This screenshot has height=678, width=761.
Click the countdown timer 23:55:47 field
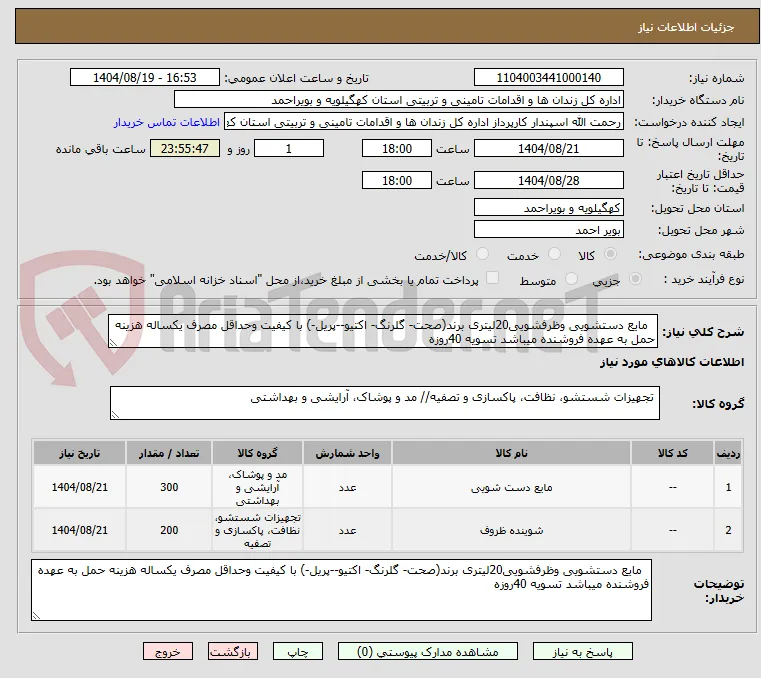point(184,149)
